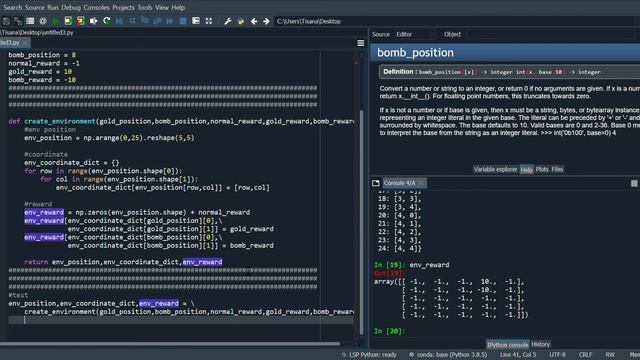Click the def create_environment line in editor

[181, 121]
